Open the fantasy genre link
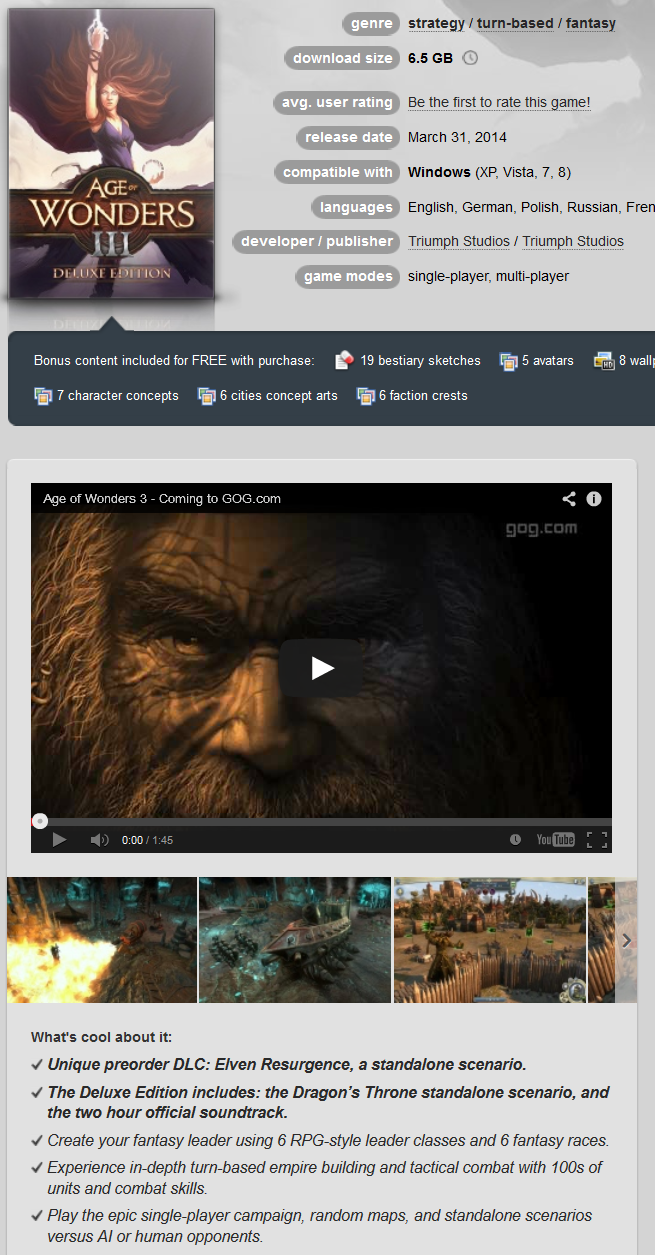Viewport: 655px width, 1255px height. tap(591, 23)
